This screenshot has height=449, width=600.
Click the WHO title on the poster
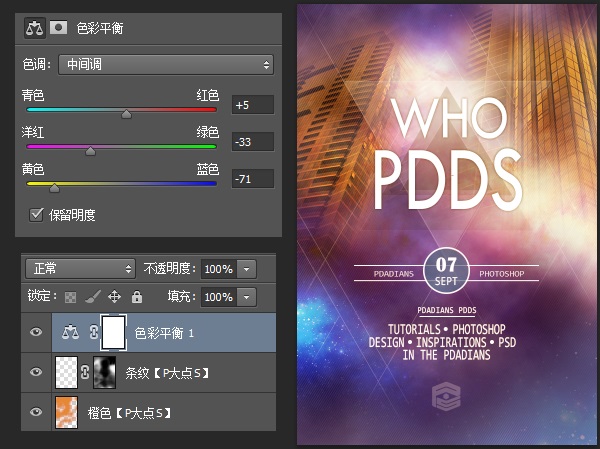[449, 118]
